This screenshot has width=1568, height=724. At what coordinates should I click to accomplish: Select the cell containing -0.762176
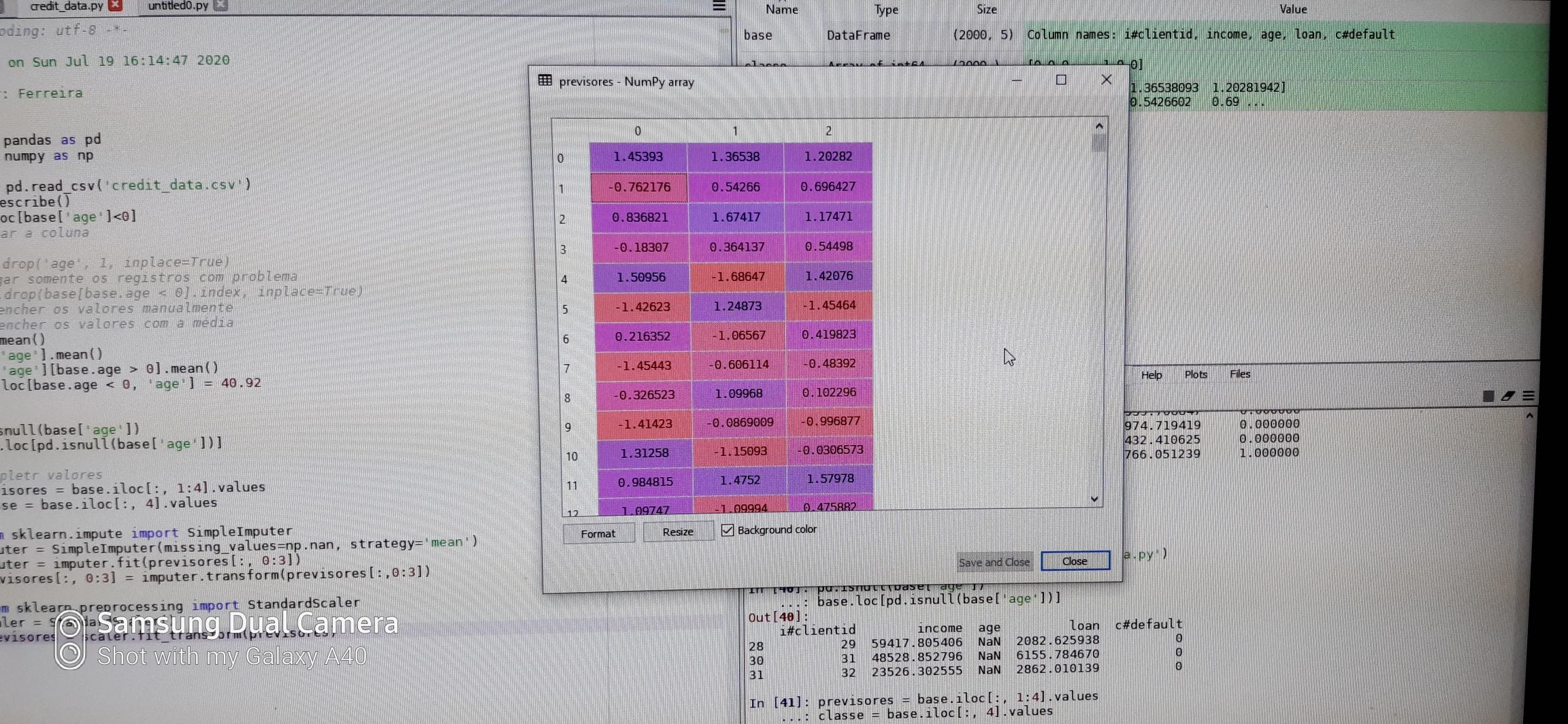639,187
